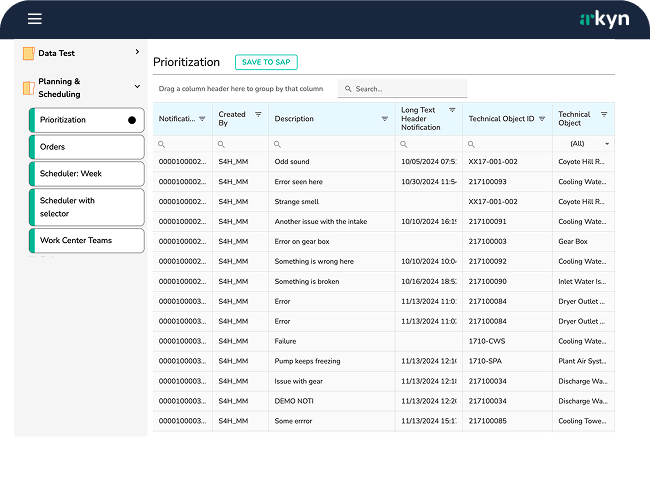Image resolution: width=650 pixels, height=493 pixels.
Task: Click the magnifier icon in the Search box
Action: [x=348, y=89]
